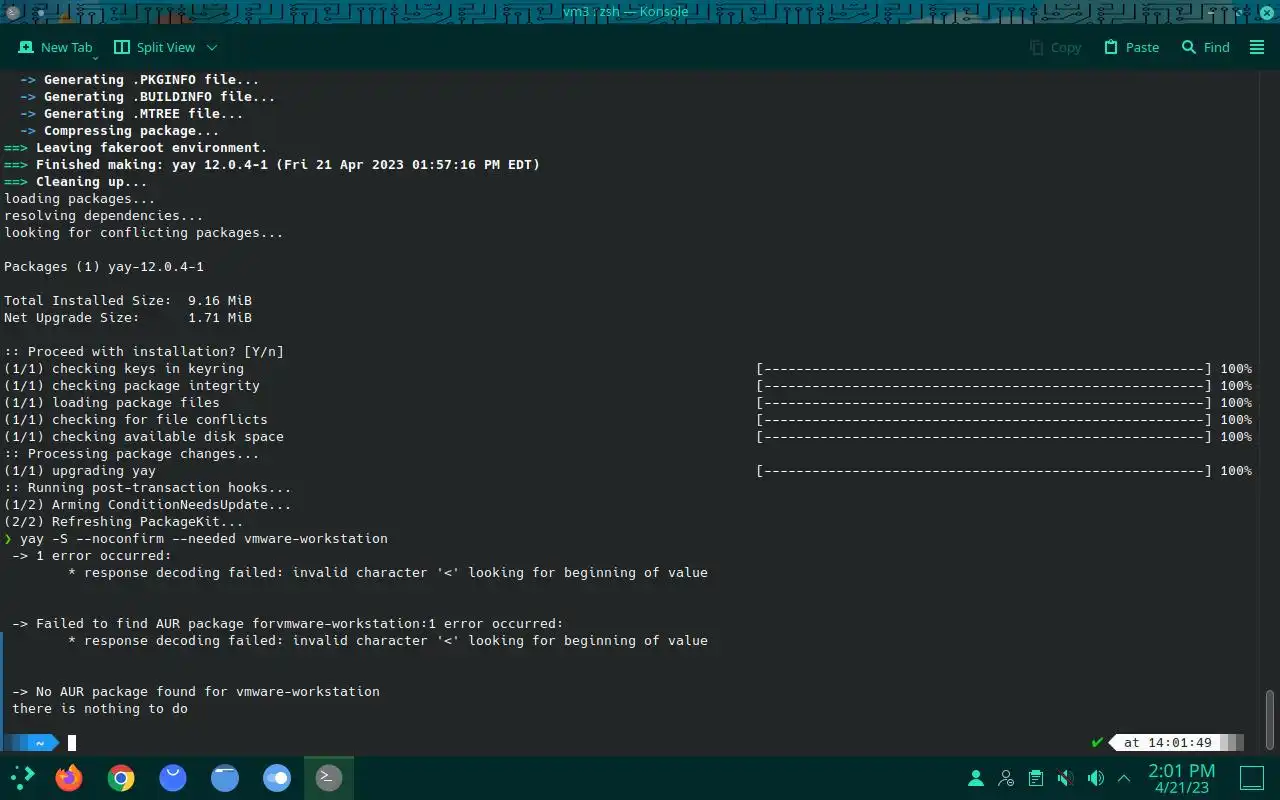Click 'checking package integrity' line
Screen dimensions: 1280x800
[x=132, y=386]
